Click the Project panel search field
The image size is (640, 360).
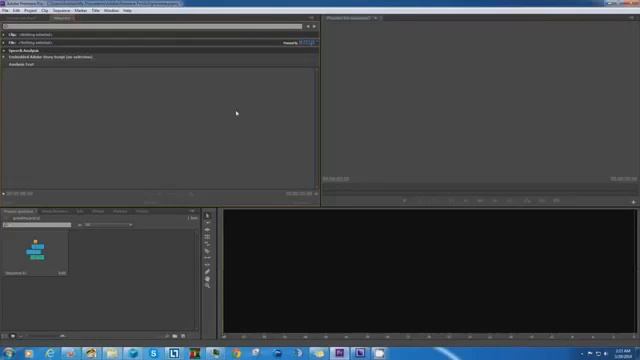tap(37, 225)
